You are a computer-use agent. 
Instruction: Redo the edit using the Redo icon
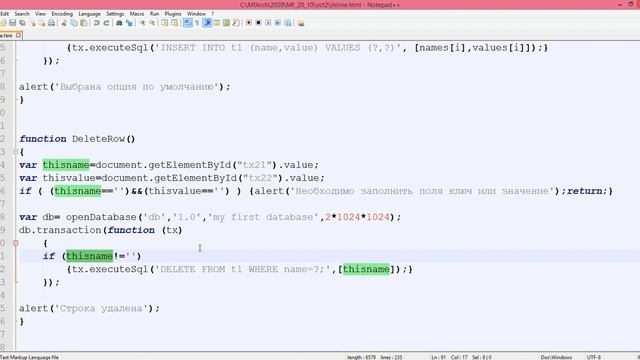(106, 23)
